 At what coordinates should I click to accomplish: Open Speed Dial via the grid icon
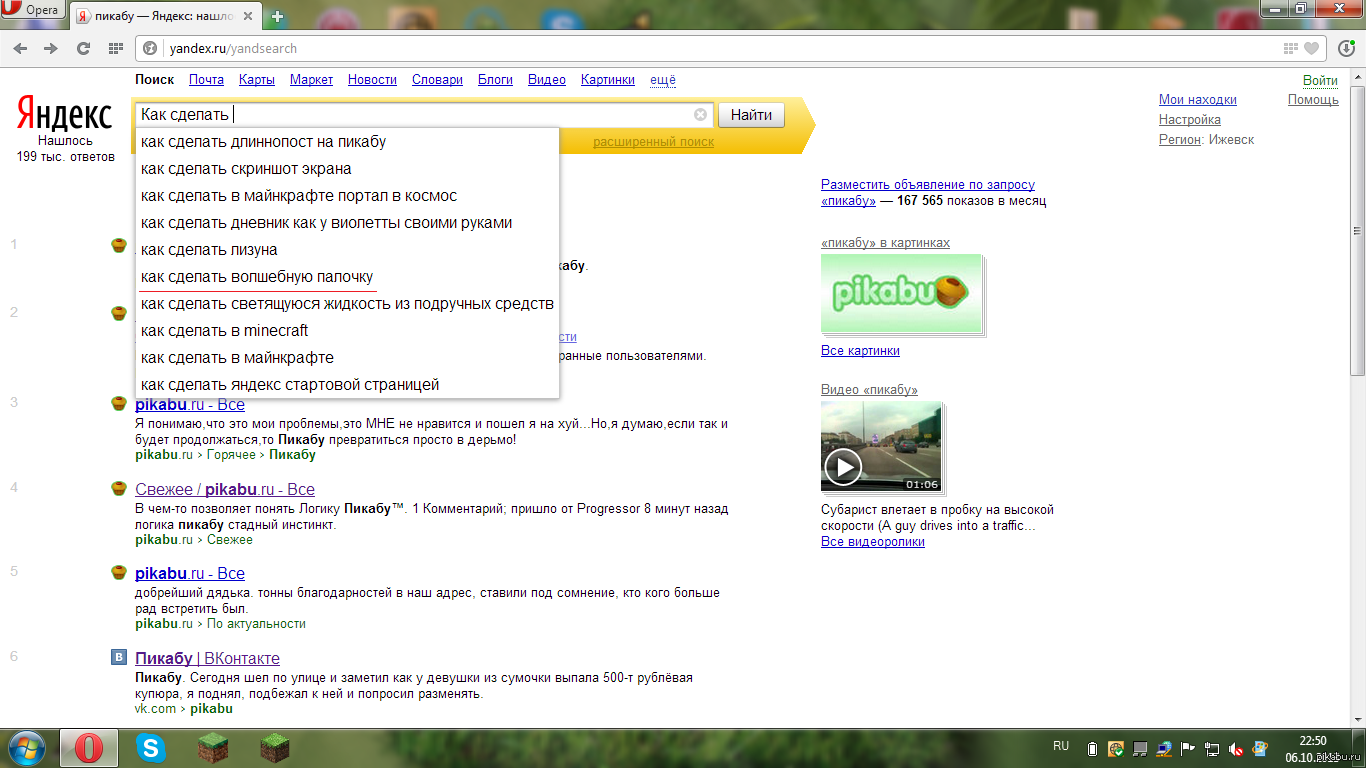(x=115, y=48)
